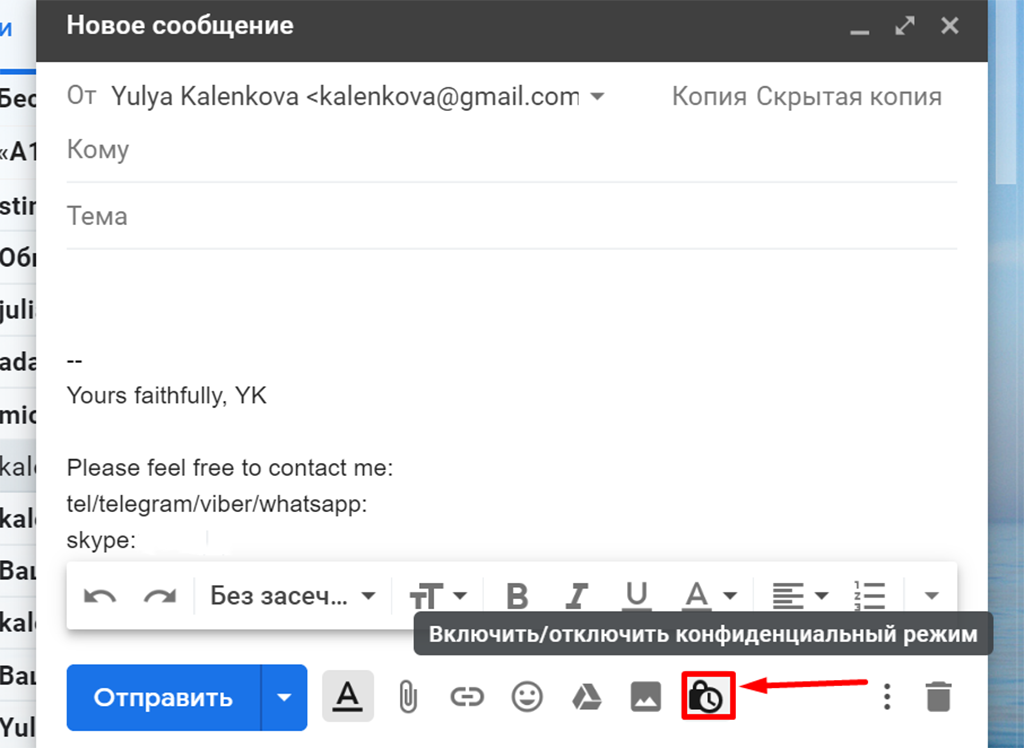
Task: Expand the send options arrow beside Отправить
Action: 285,697
